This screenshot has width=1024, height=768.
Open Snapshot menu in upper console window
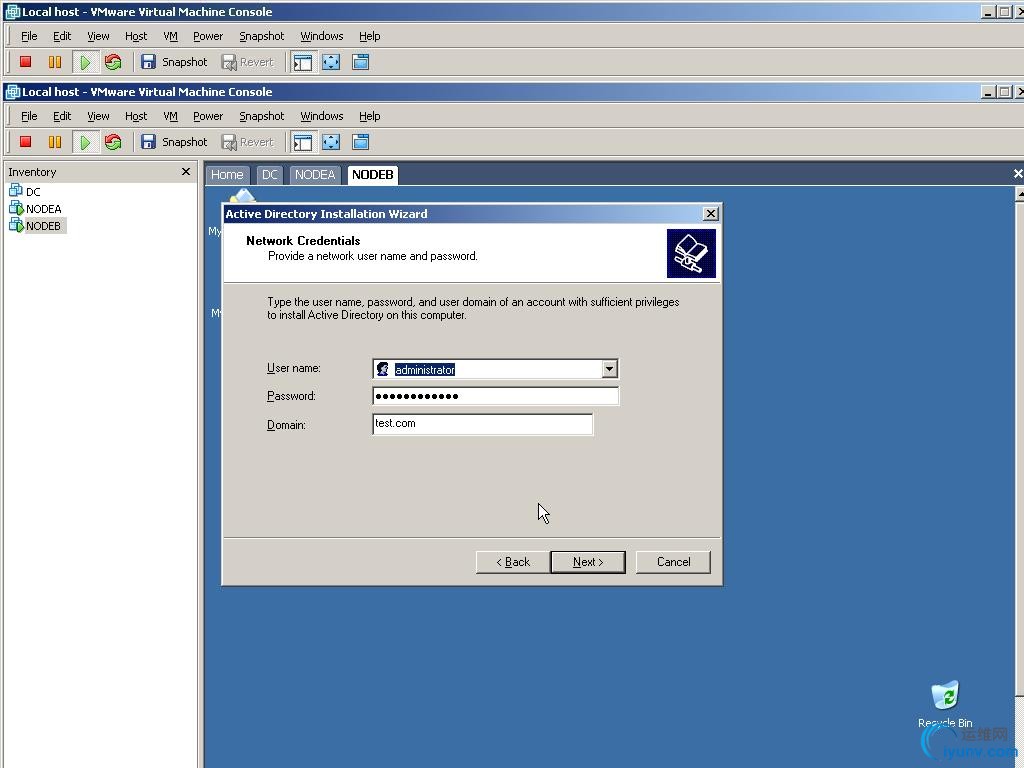261,36
